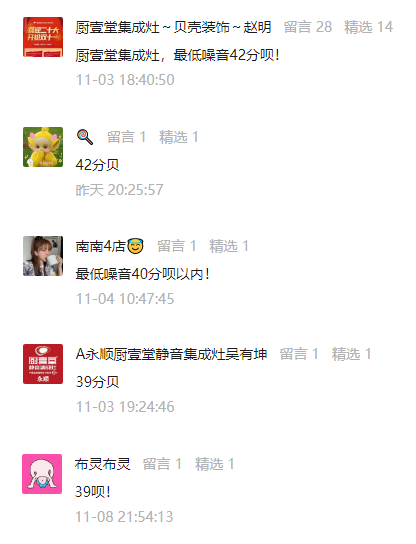Open profile 厨壹堂集成灶~贝壳装饰~赵明
Image resolution: width=416 pixels, height=544 pixels.
pyautogui.click(x=173, y=27)
